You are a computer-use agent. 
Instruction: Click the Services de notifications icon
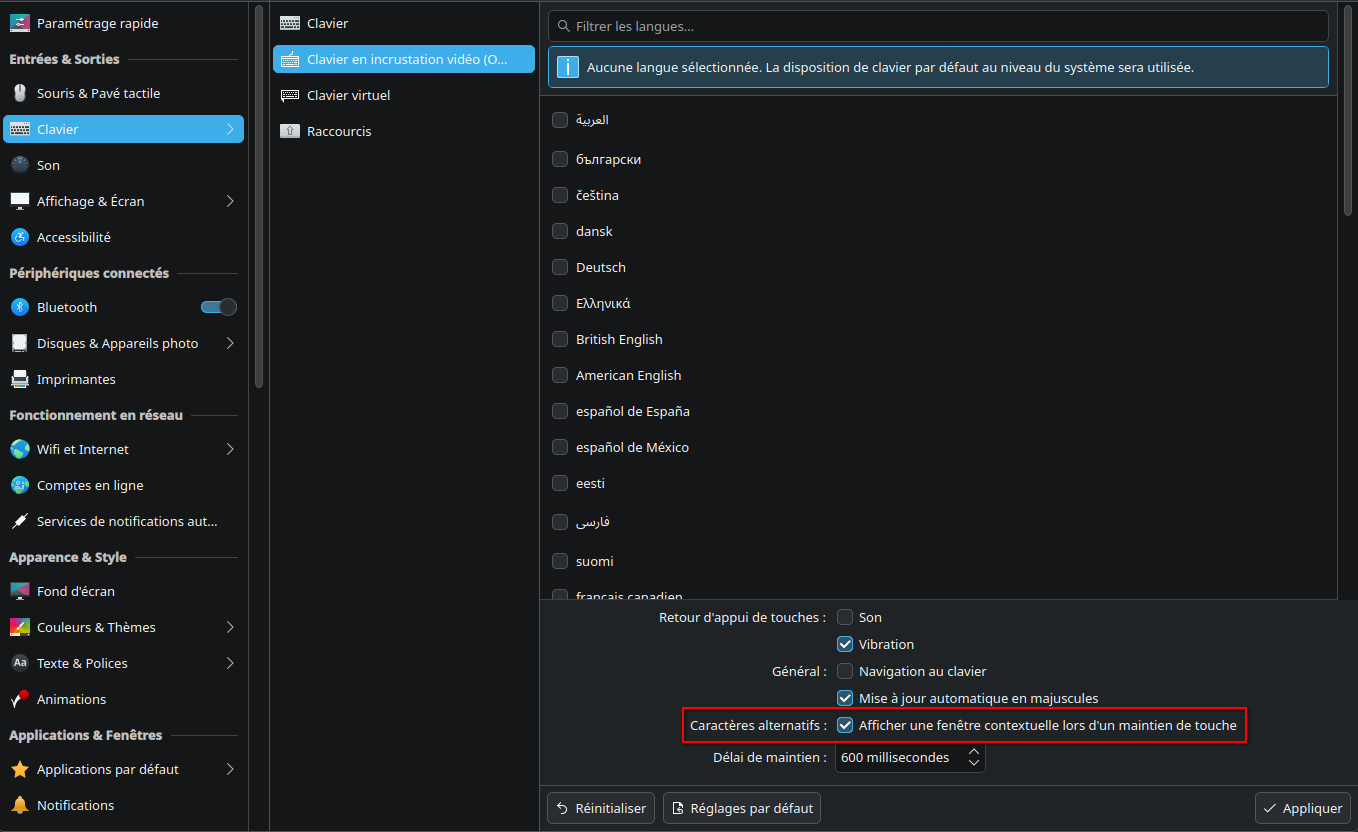tap(20, 521)
